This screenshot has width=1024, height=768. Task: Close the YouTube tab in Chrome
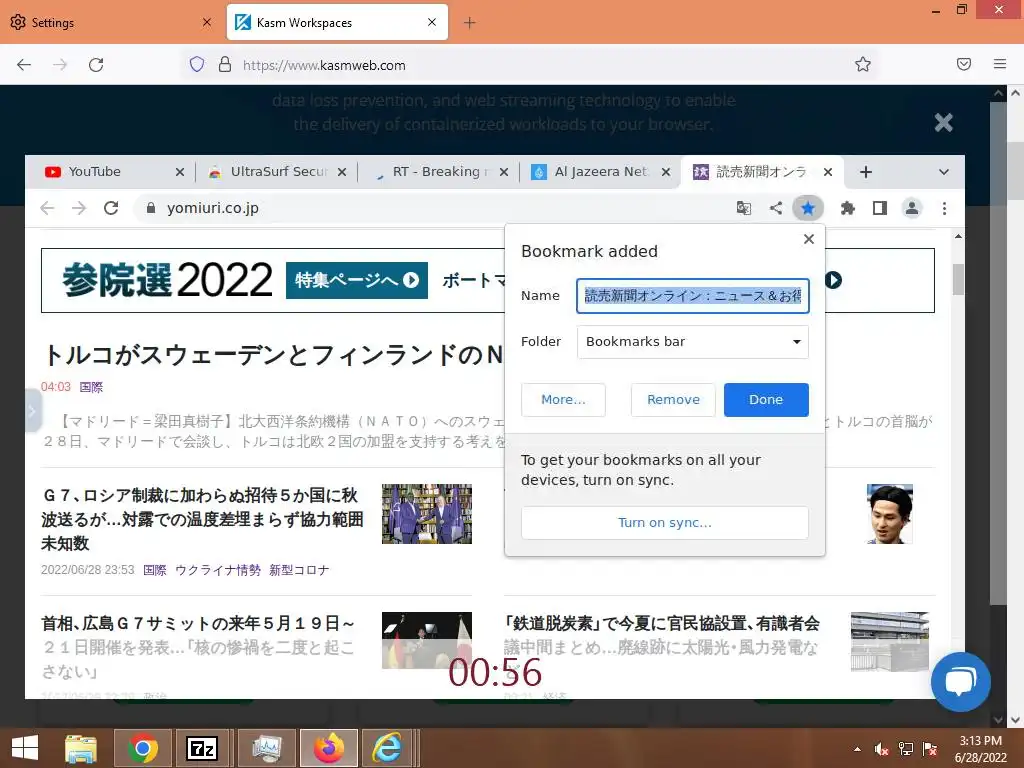(x=180, y=172)
